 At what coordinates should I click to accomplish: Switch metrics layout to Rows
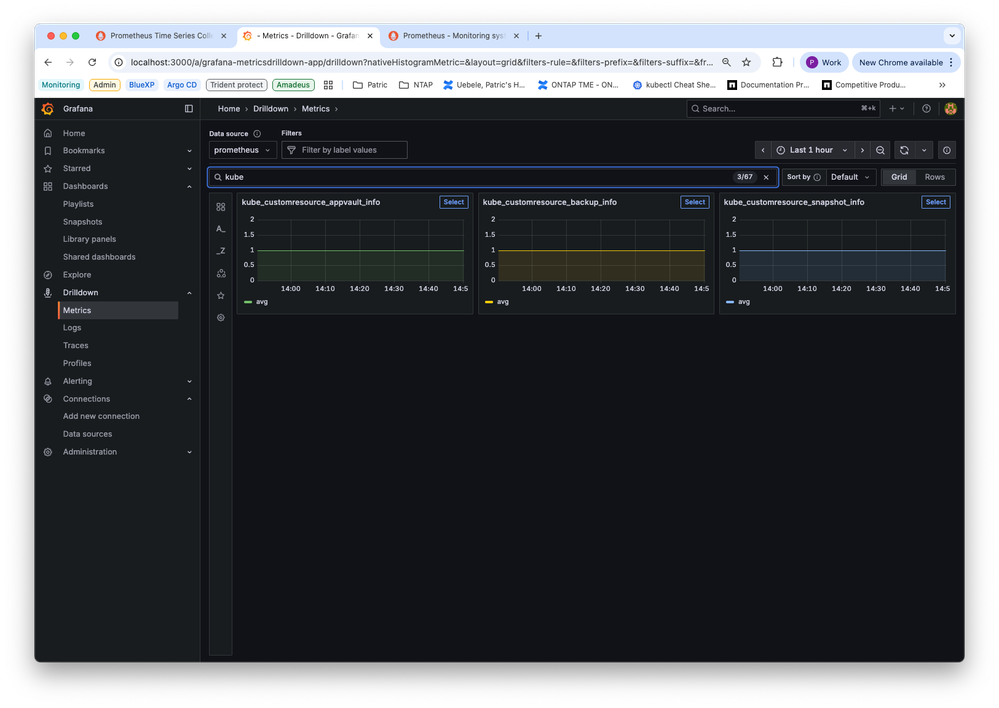[934, 177]
